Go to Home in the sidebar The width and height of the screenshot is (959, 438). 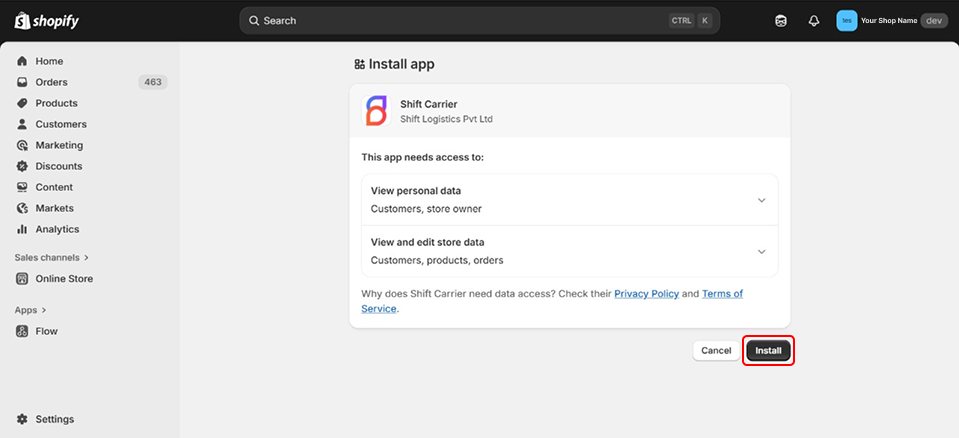point(49,61)
